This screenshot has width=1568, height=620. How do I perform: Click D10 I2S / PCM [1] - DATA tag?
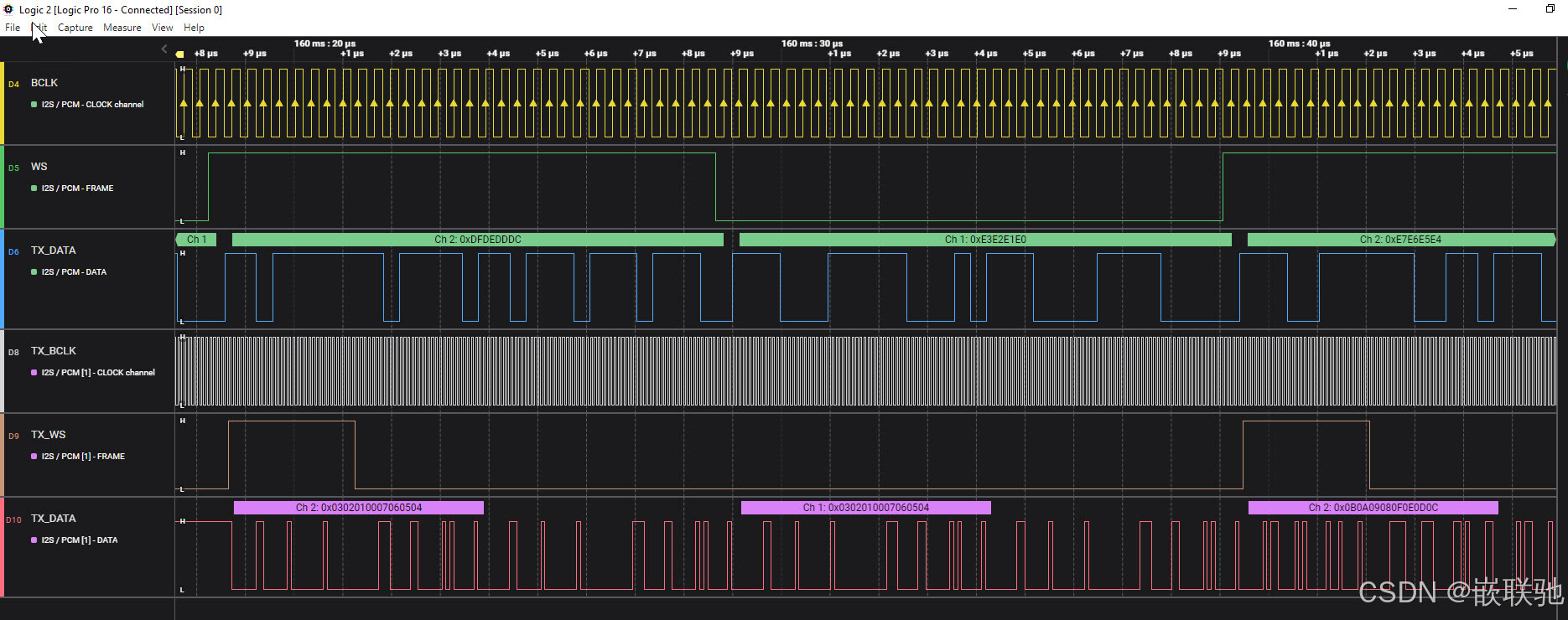click(x=75, y=540)
